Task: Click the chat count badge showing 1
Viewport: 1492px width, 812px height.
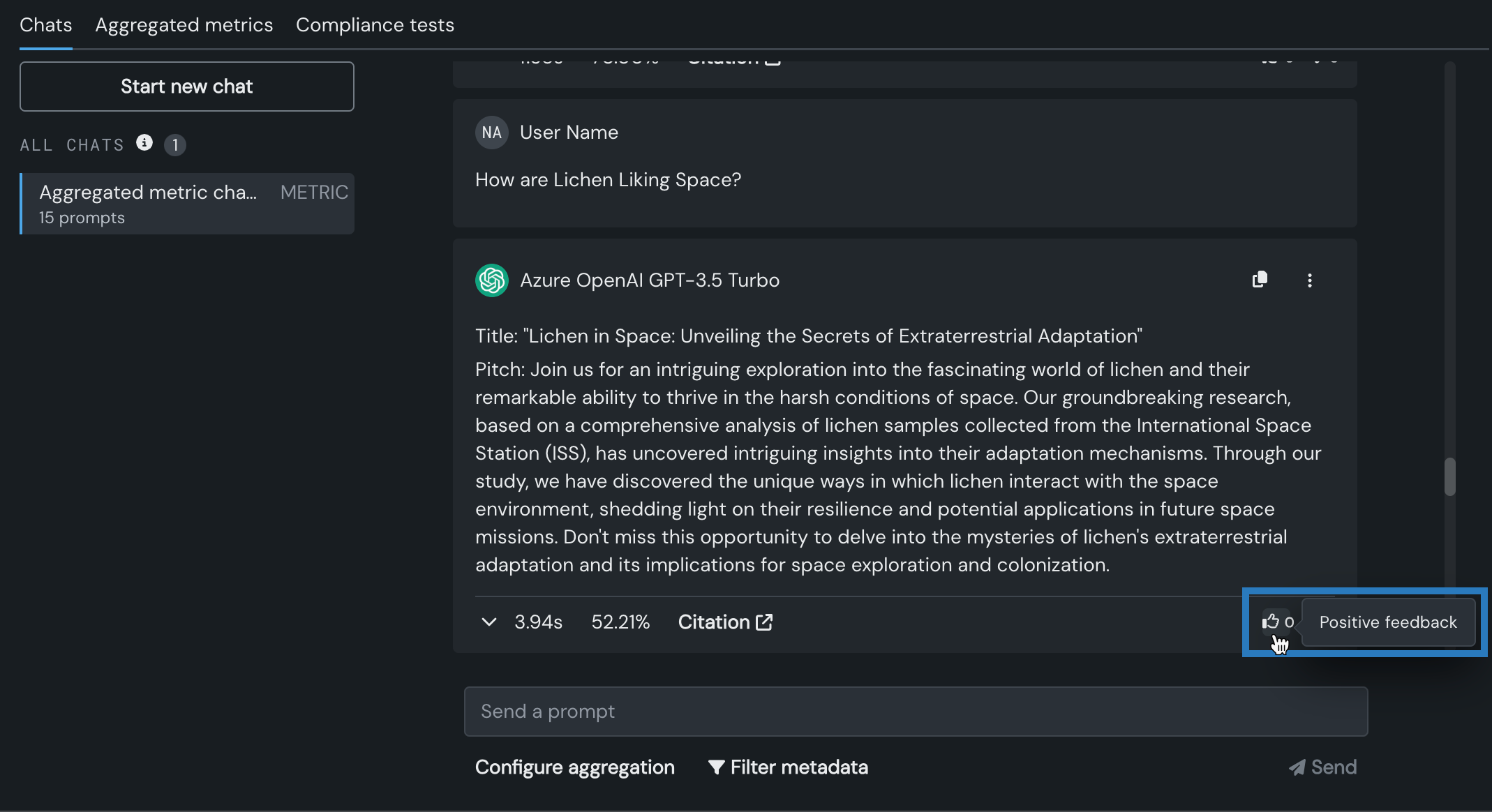Action: pyautogui.click(x=175, y=145)
